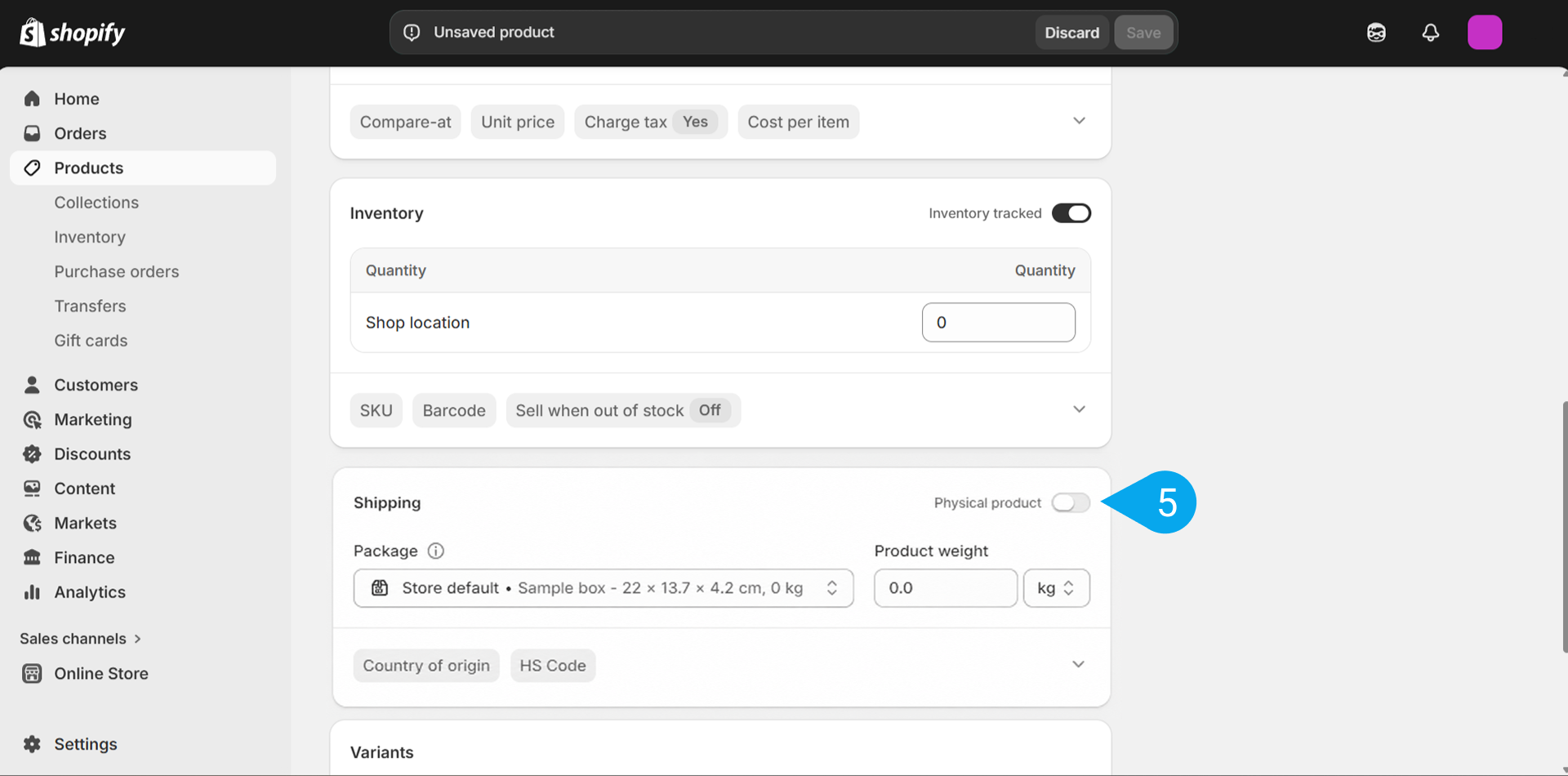Click the Markets globe icon
This screenshot has width=1568, height=776.
(x=32, y=523)
